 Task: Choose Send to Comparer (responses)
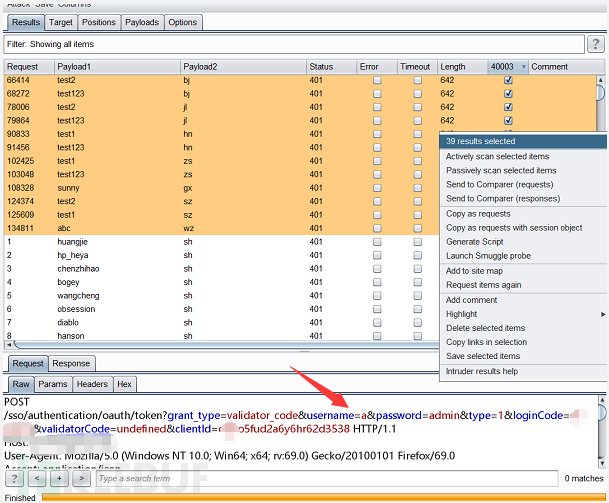[x=503, y=198]
